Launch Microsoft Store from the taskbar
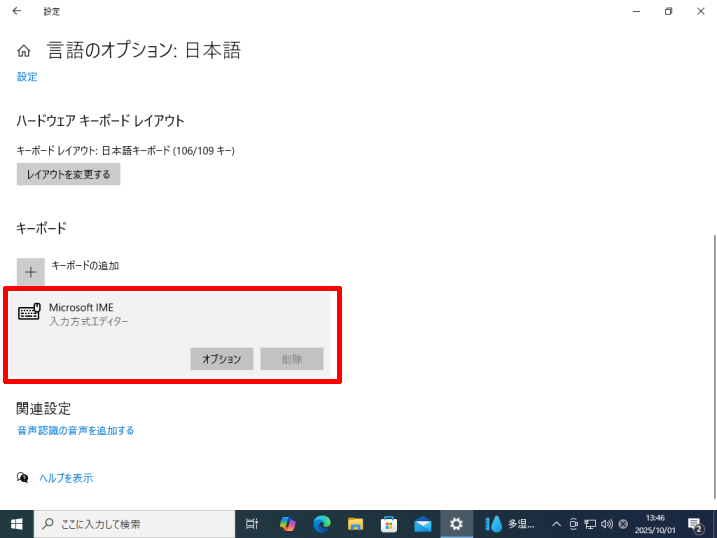This screenshot has height=538, width=717. click(x=389, y=523)
